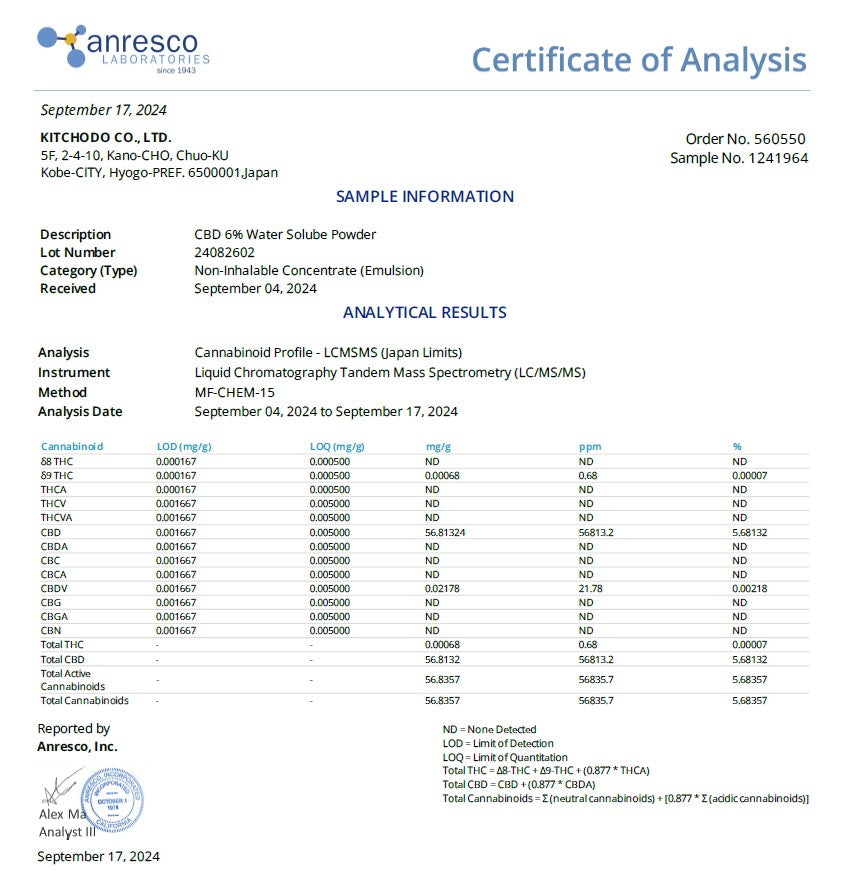
Task: Click the ppm column header
Action: click(590, 447)
